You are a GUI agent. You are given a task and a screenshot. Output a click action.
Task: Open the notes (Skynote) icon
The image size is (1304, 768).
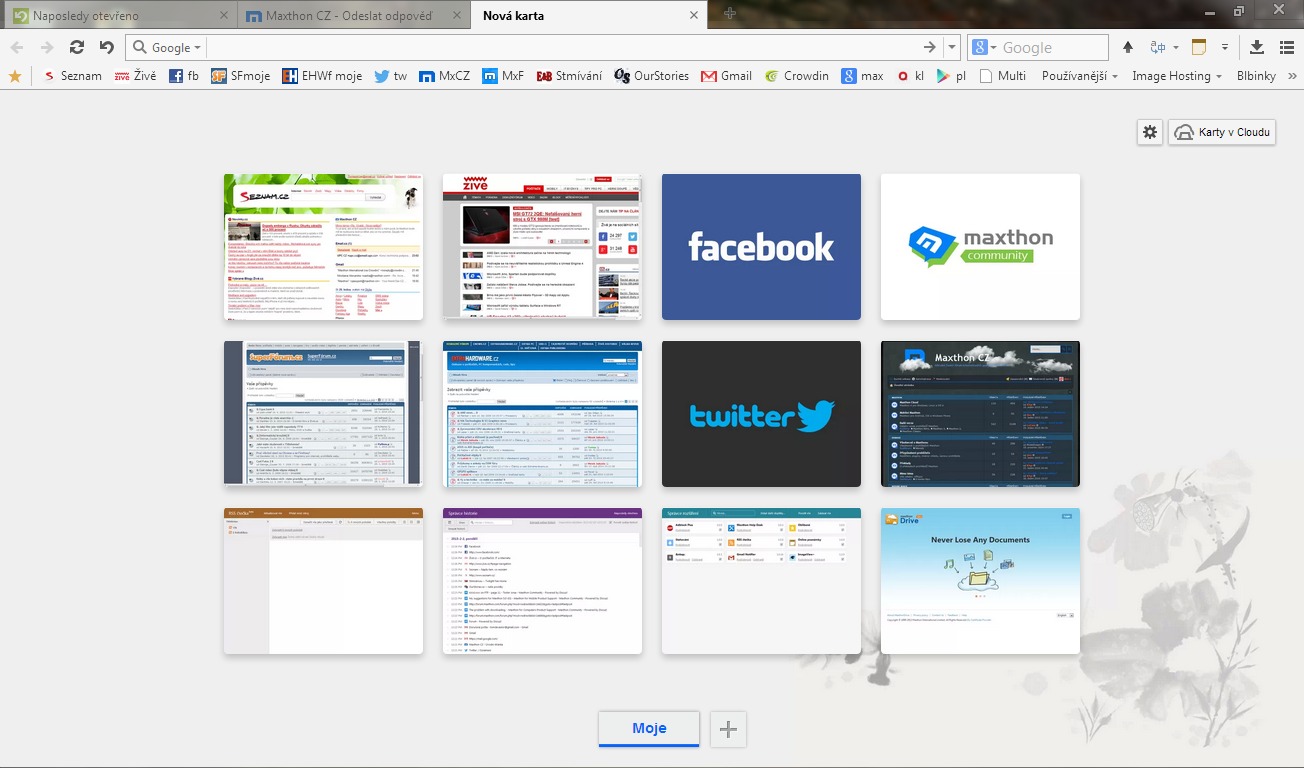1199,47
